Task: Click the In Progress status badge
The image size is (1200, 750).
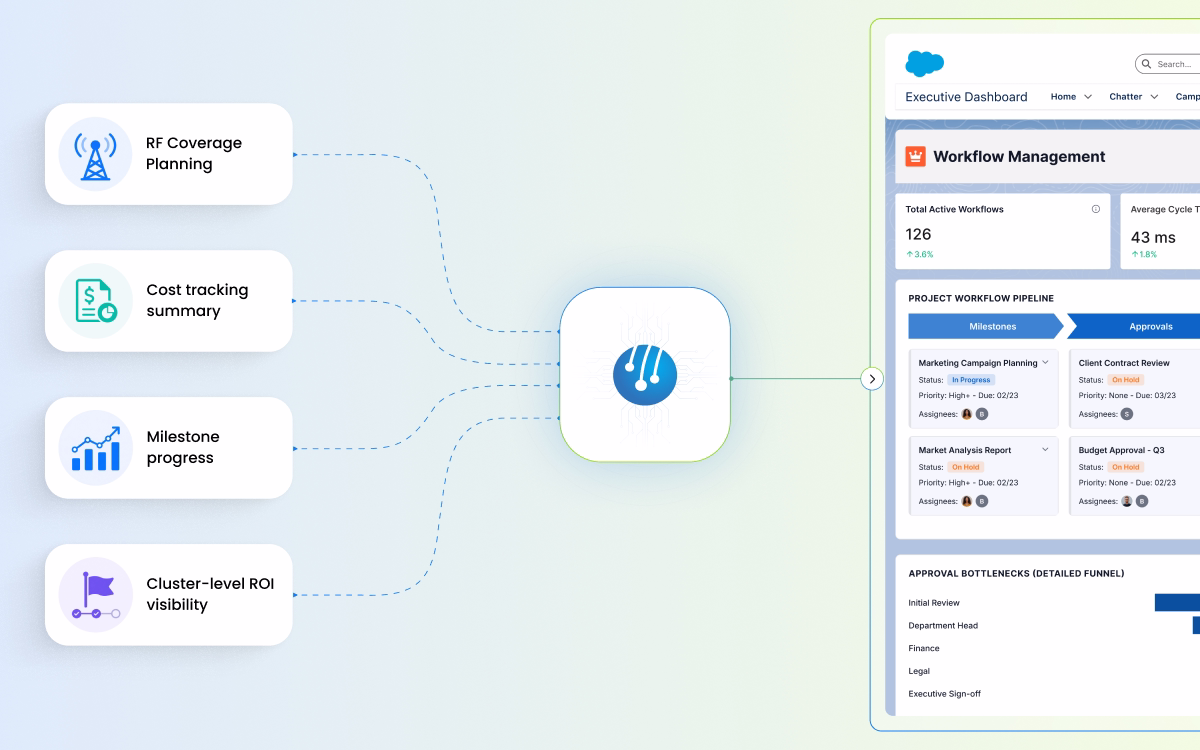Action: tap(971, 380)
